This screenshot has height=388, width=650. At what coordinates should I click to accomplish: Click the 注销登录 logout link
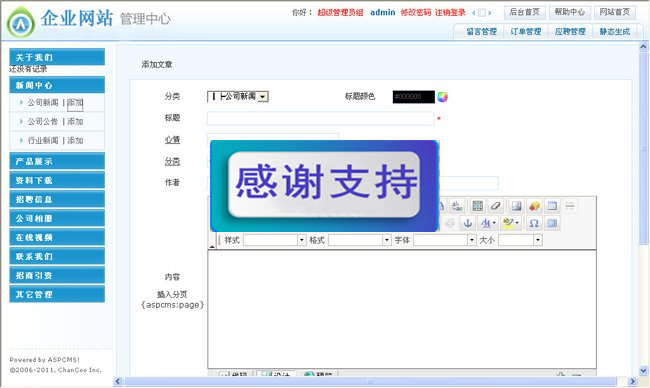(x=450, y=12)
